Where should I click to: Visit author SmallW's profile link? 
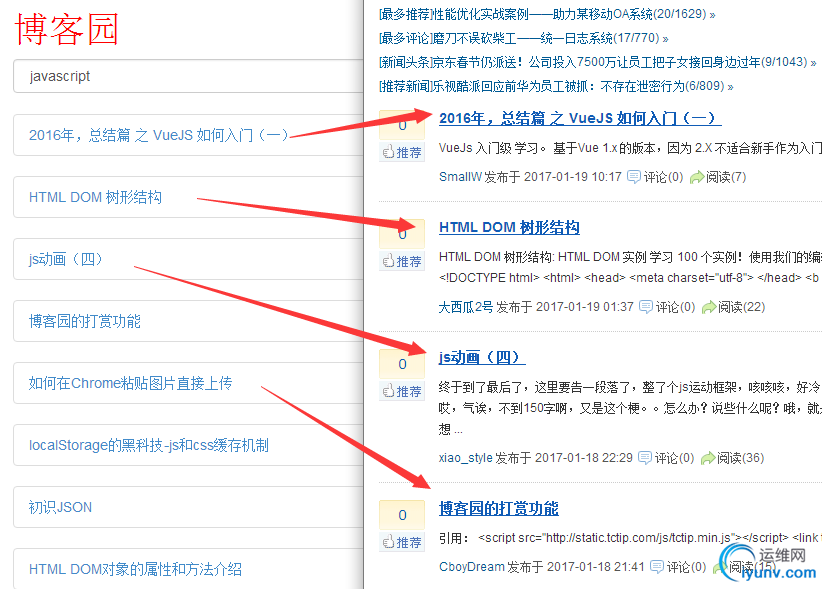460,177
